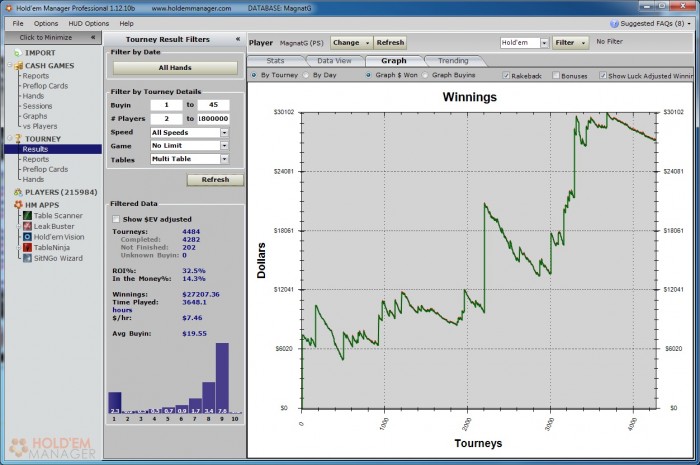Image resolution: width=700 pixels, height=465 pixels.
Task: Switch to the Trending tab
Action: [x=453, y=61]
